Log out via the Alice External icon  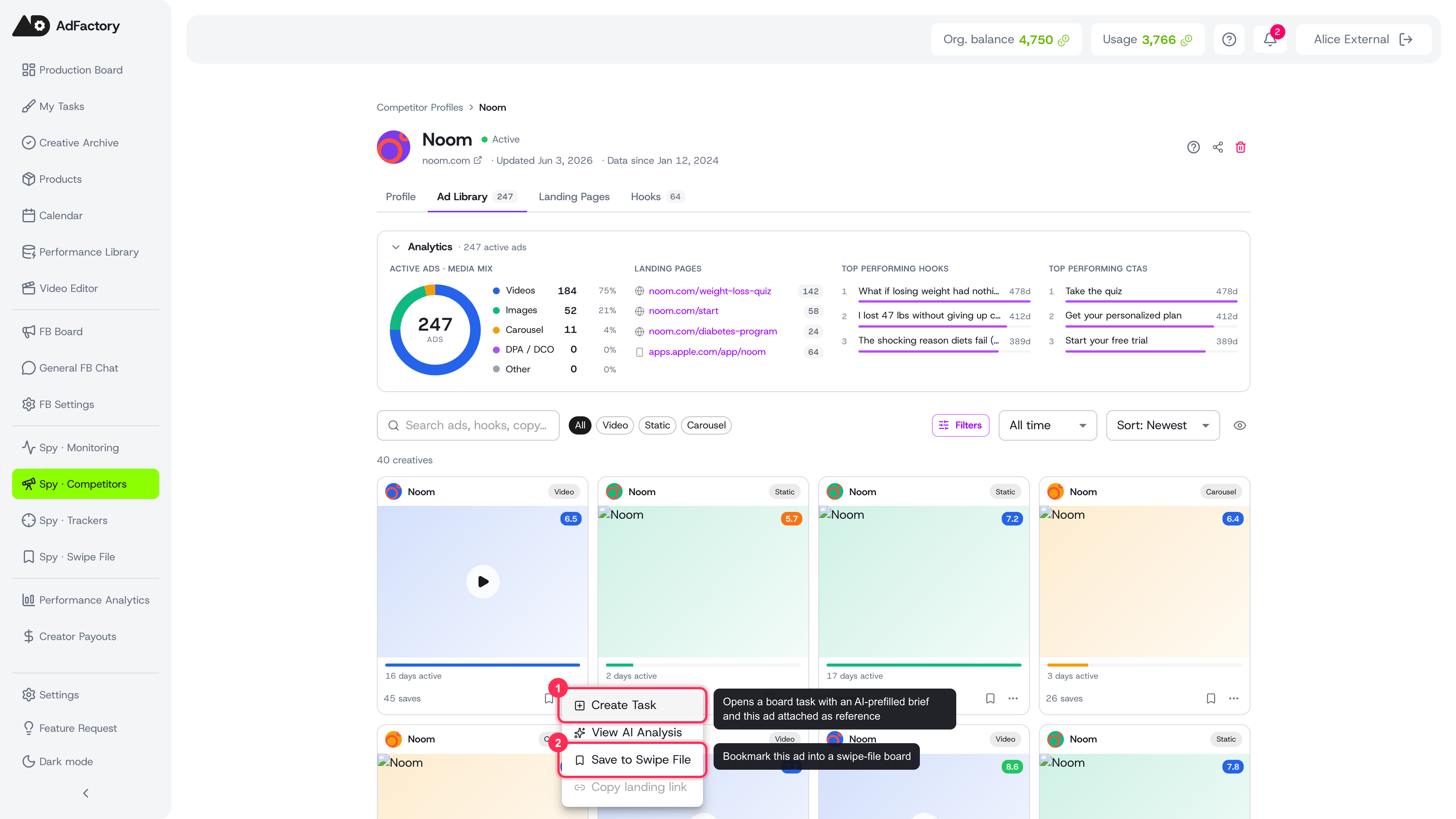1406,39
